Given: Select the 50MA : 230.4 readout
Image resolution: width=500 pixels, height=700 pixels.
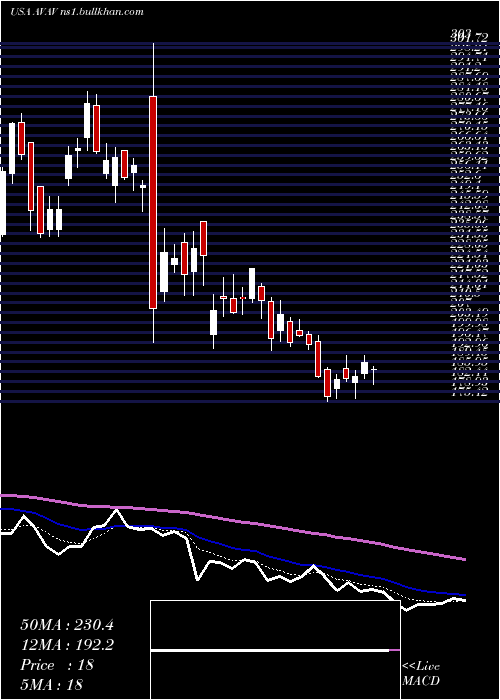Looking at the screenshot, I should tap(67, 625).
